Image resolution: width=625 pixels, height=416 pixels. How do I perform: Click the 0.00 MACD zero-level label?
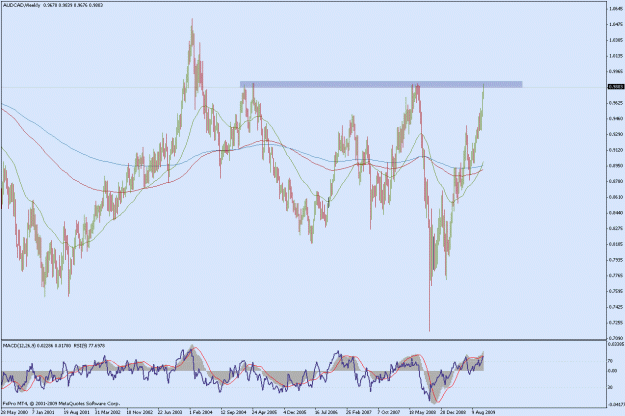(612, 371)
